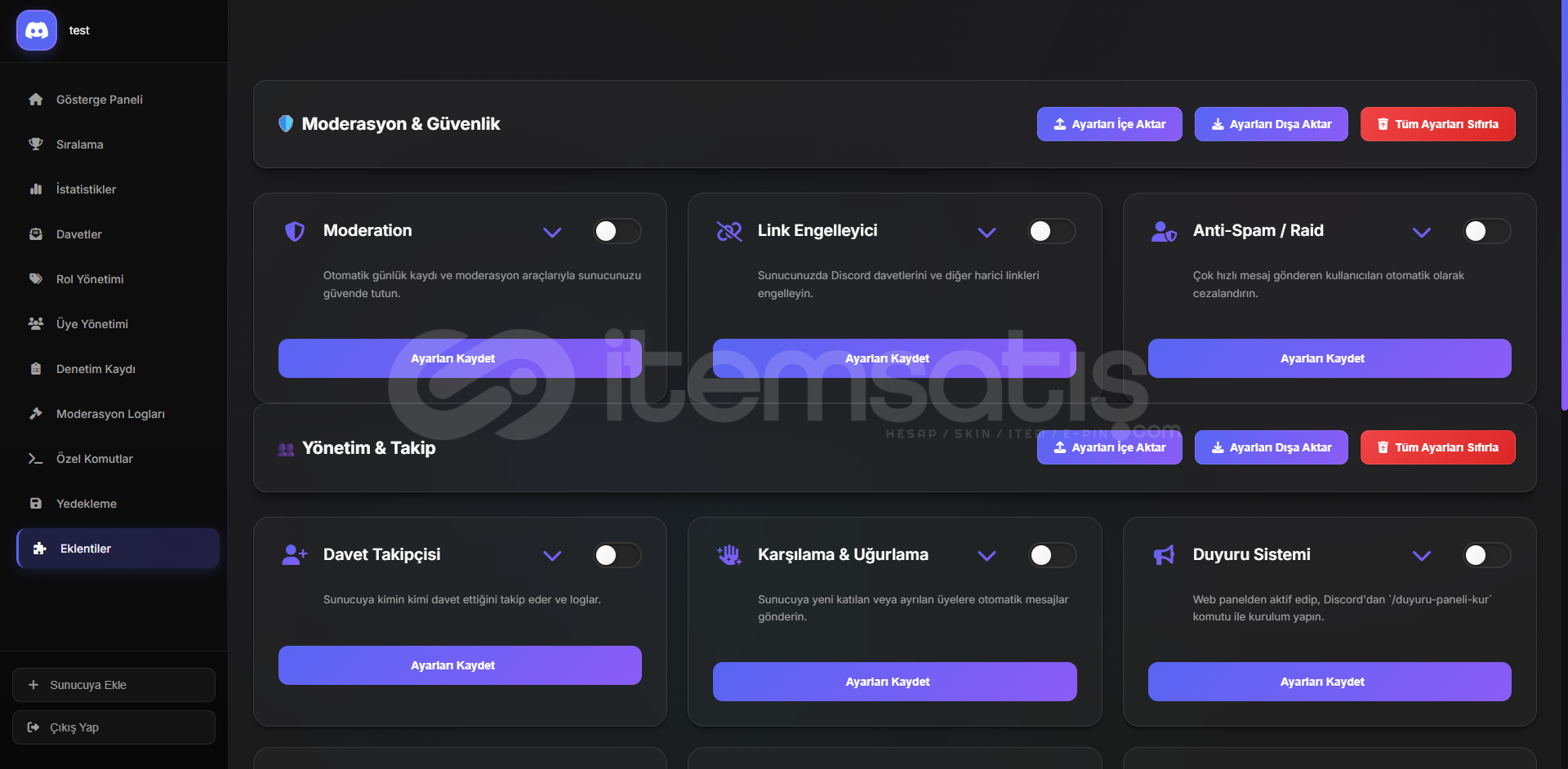The width and height of the screenshot is (1568, 769).
Task: Enable the Moderation toggle switch
Action: [617, 231]
